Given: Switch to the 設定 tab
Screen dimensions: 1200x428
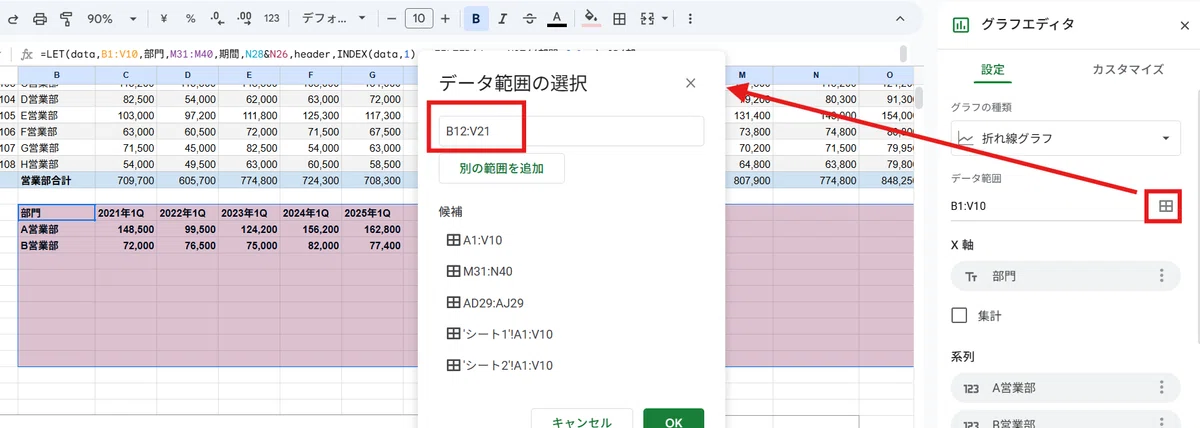Looking at the screenshot, I should pos(992,69).
